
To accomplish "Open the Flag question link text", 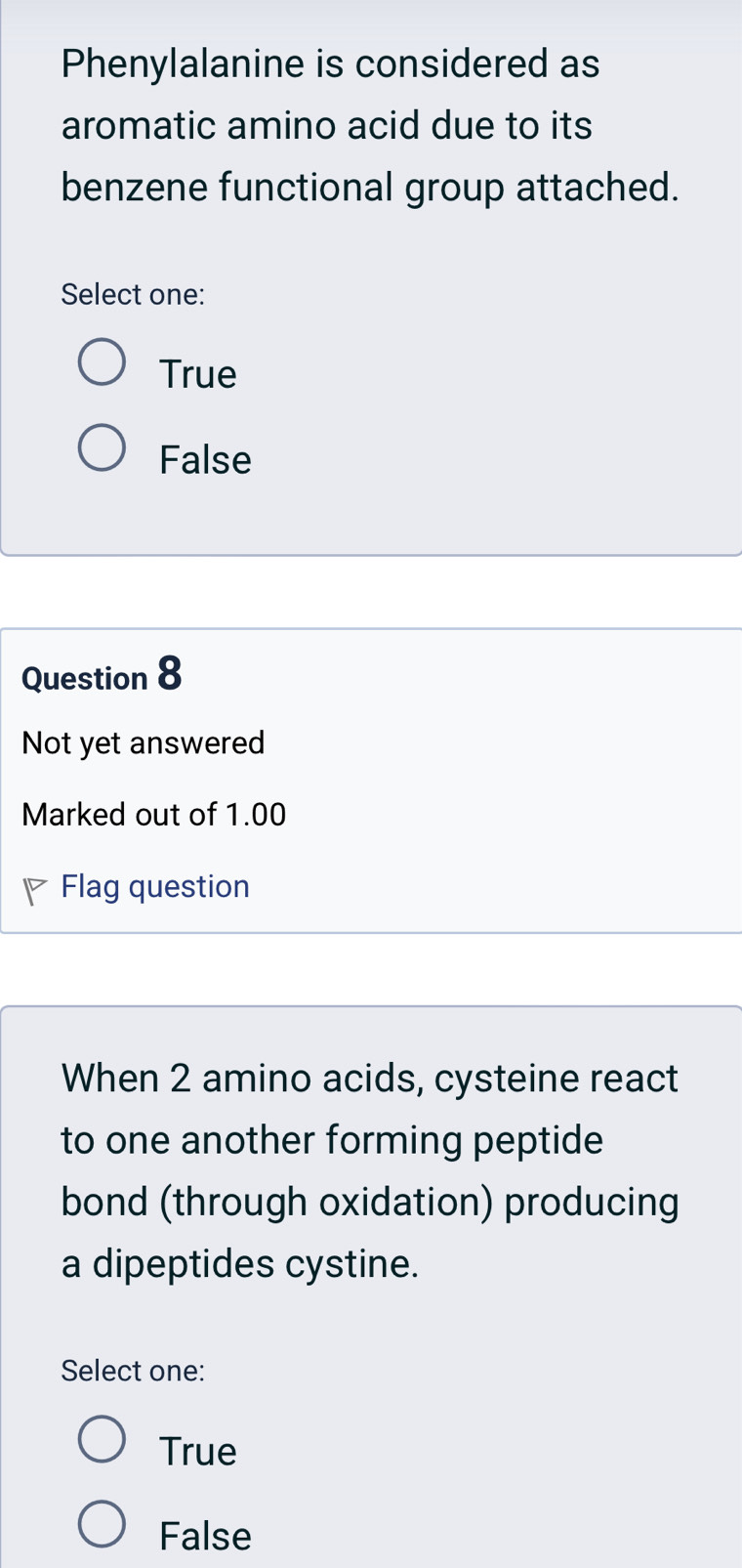I will (x=155, y=886).
